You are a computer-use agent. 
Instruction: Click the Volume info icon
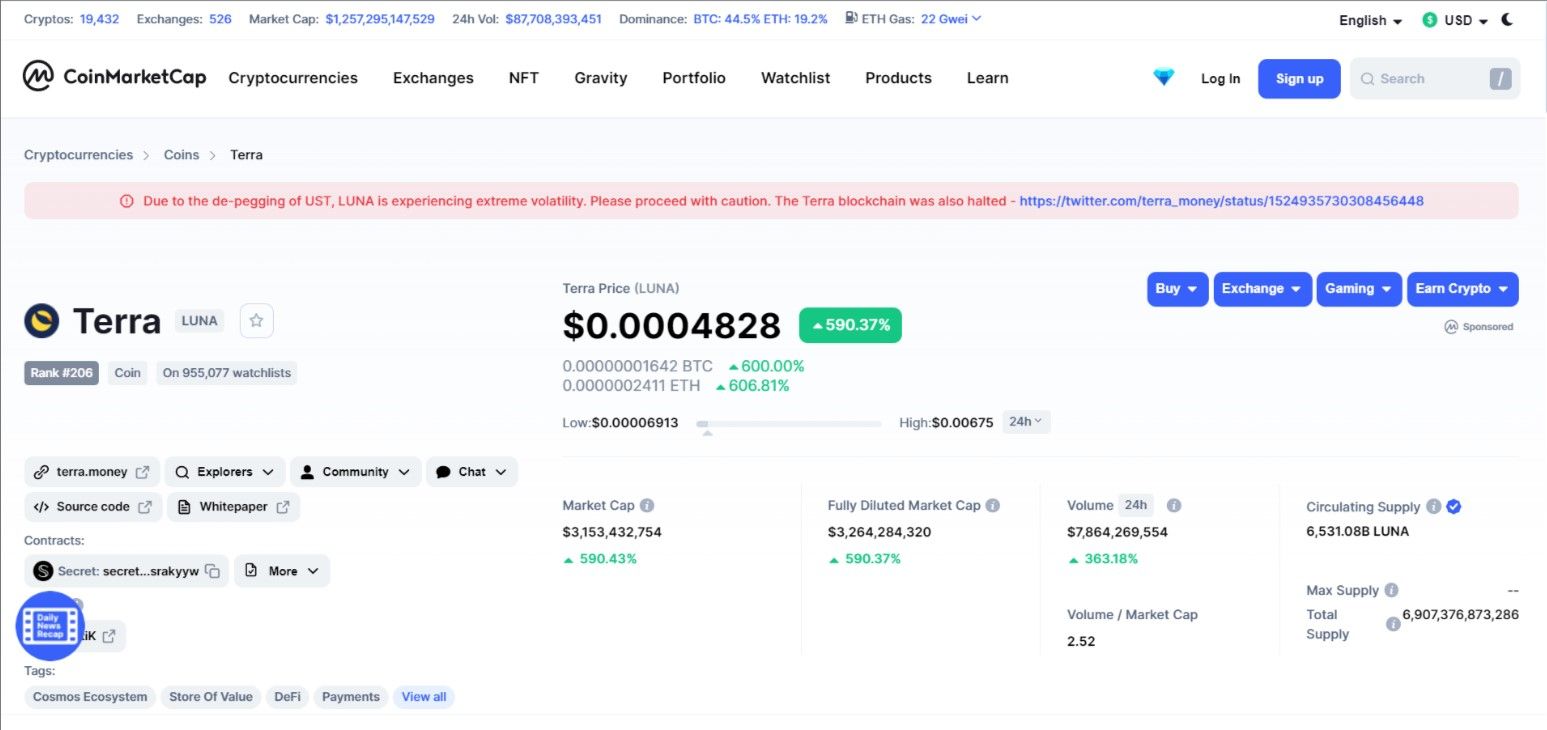click(x=1174, y=506)
